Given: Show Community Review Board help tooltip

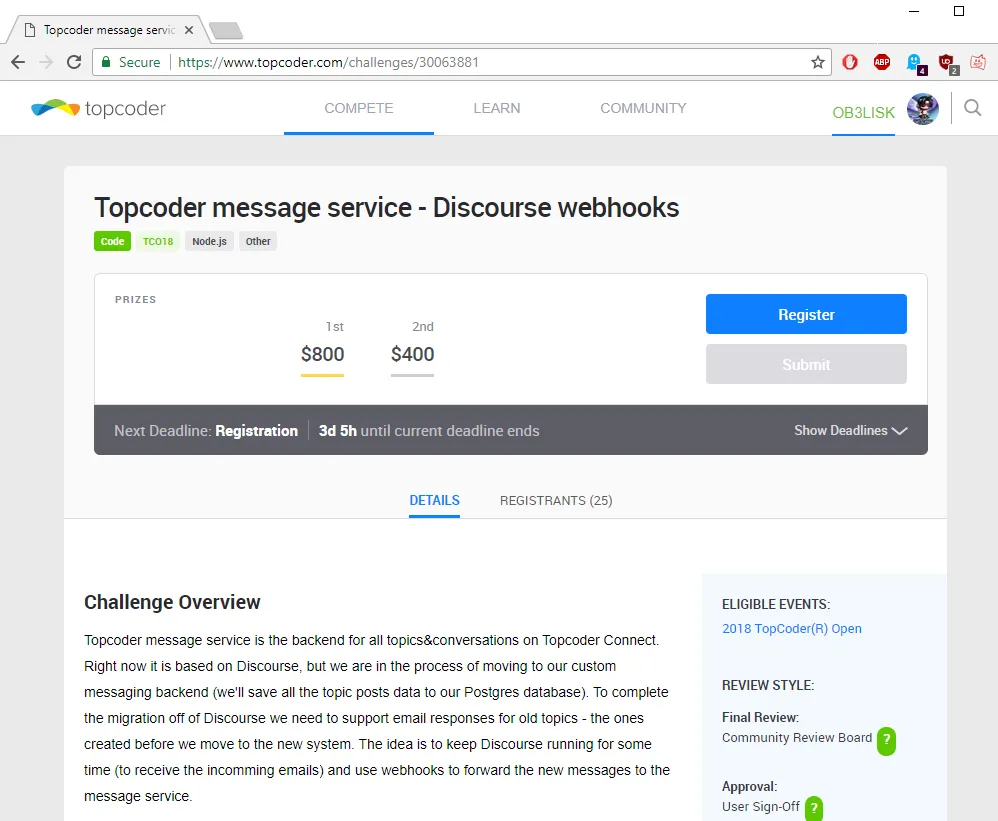Looking at the screenshot, I should click(x=886, y=741).
